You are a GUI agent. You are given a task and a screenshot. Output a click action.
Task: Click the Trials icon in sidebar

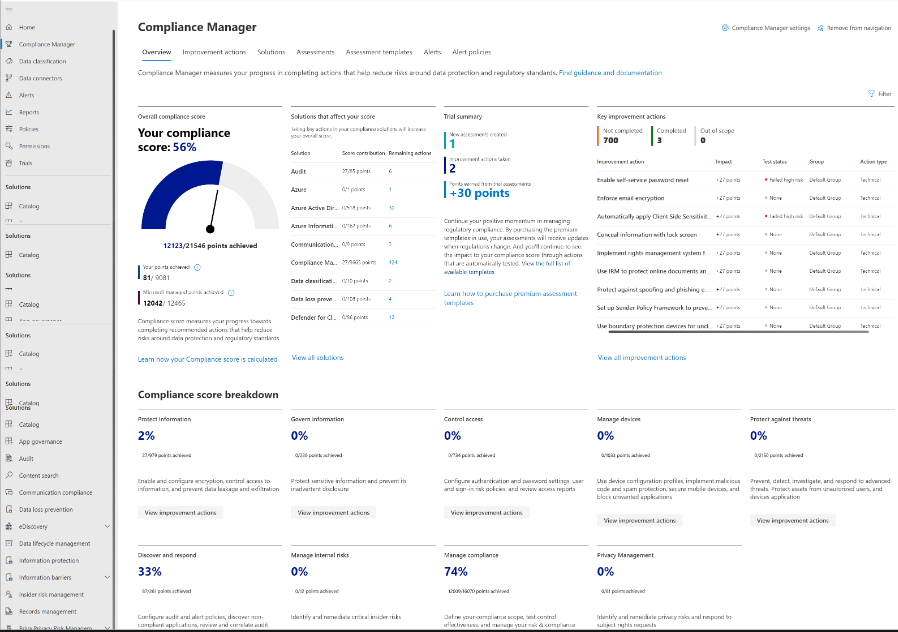coord(9,162)
